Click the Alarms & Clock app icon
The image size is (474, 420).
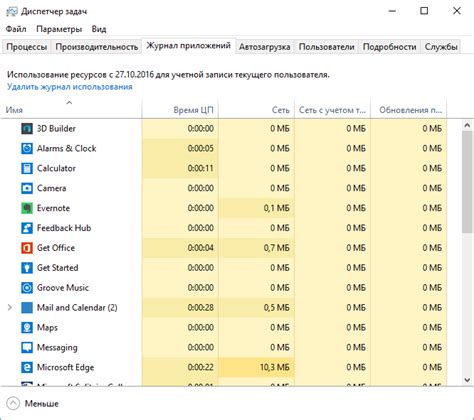(x=27, y=148)
